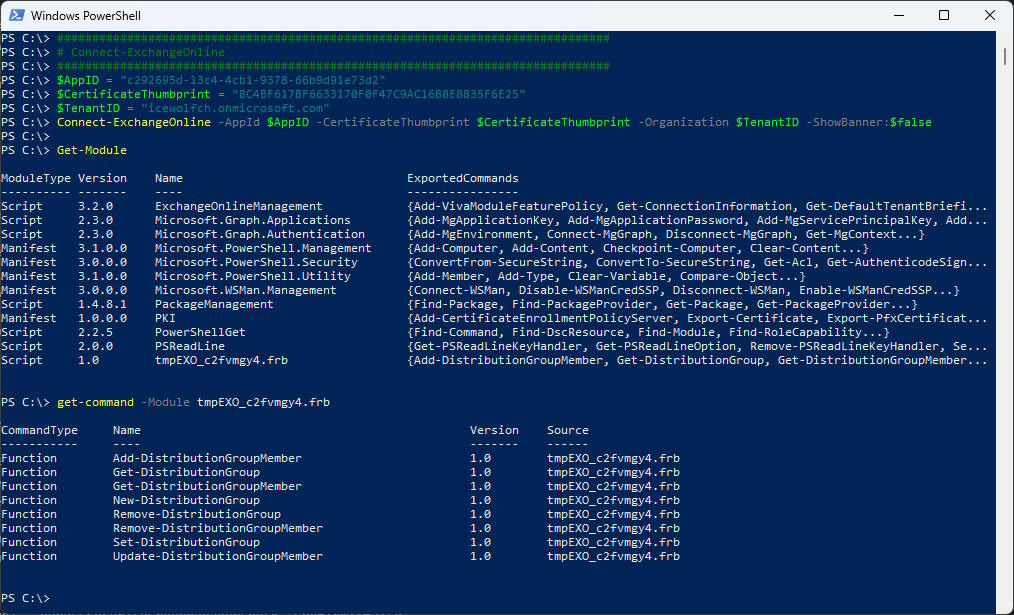The height and width of the screenshot is (615, 1014).
Task: Maximize the Windows PowerShell window
Action: [x=944, y=15]
